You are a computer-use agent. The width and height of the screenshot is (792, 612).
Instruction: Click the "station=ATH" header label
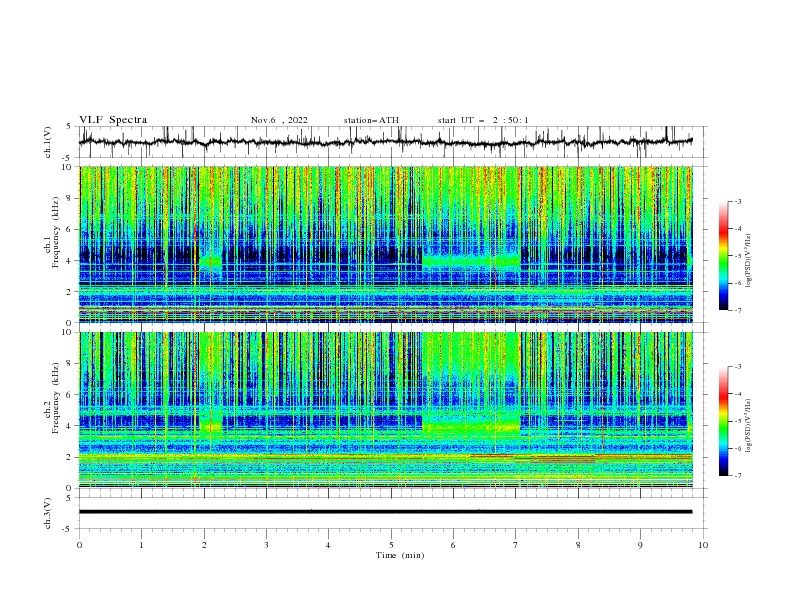371,120
